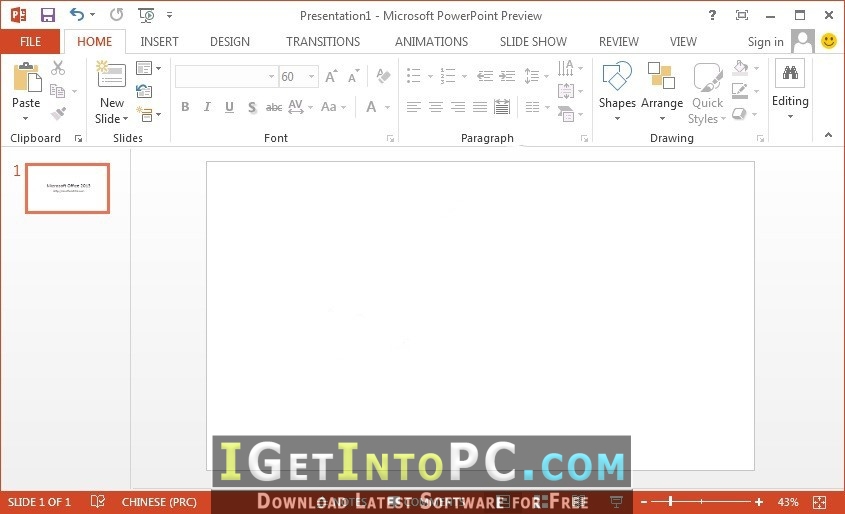This screenshot has width=845, height=514.
Task: Click Shape Fill paint bucket
Action: tap(740, 68)
